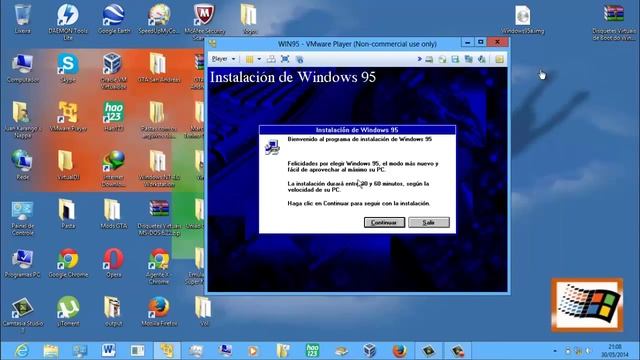Select the Windows NT 4.0 Workstation folder
The height and width of the screenshot is (360, 640).
pyautogui.click(x=159, y=168)
